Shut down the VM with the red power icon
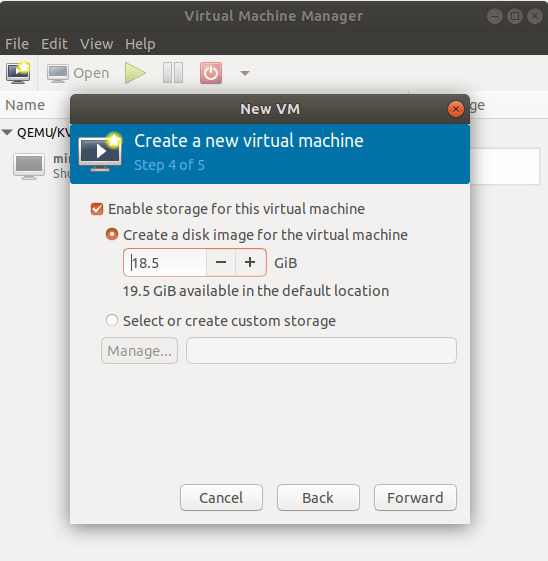Image resolution: width=548 pixels, height=561 pixels. click(x=211, y=73)
